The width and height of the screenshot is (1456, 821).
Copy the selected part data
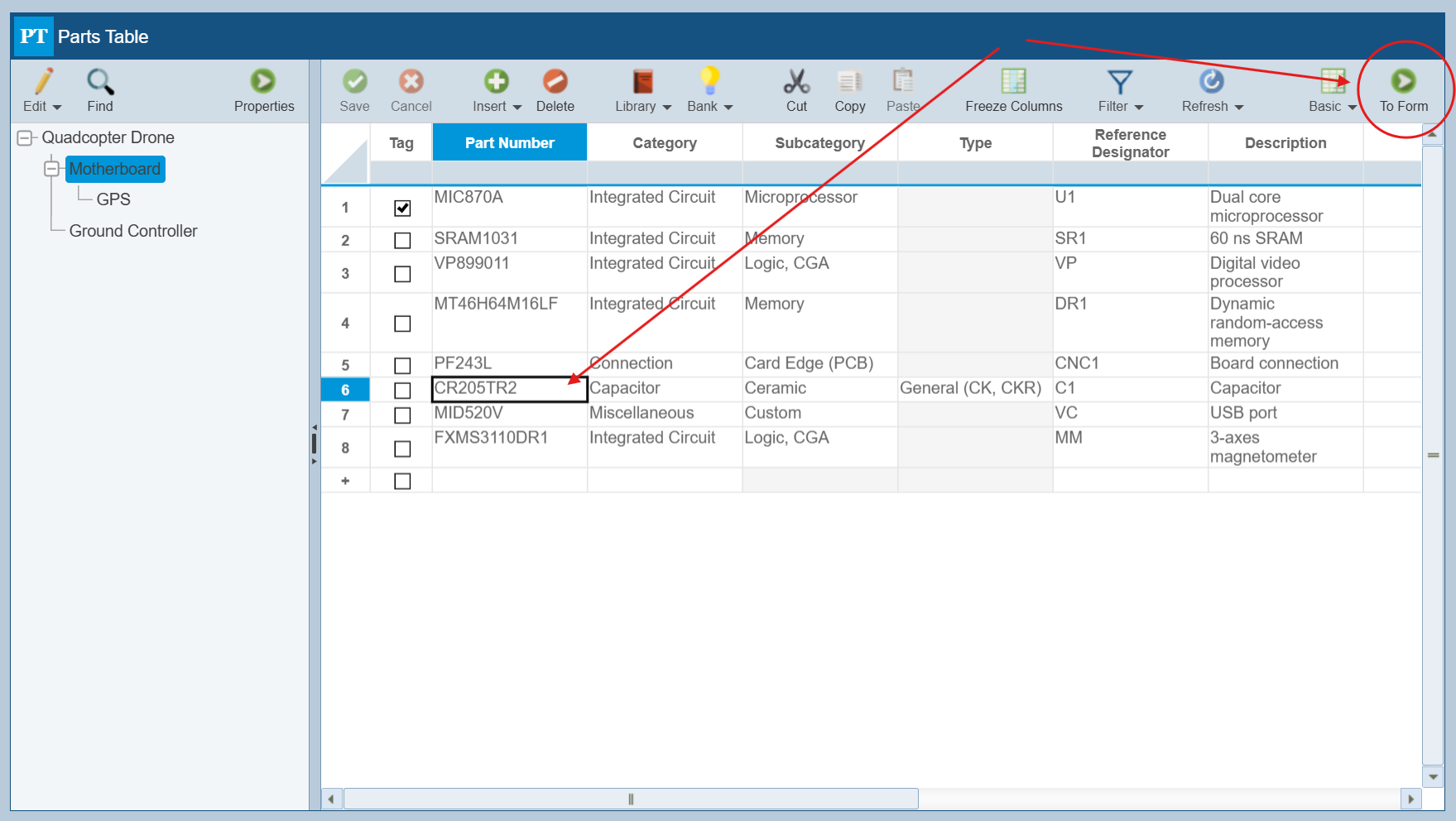click(x=850, y=89)
